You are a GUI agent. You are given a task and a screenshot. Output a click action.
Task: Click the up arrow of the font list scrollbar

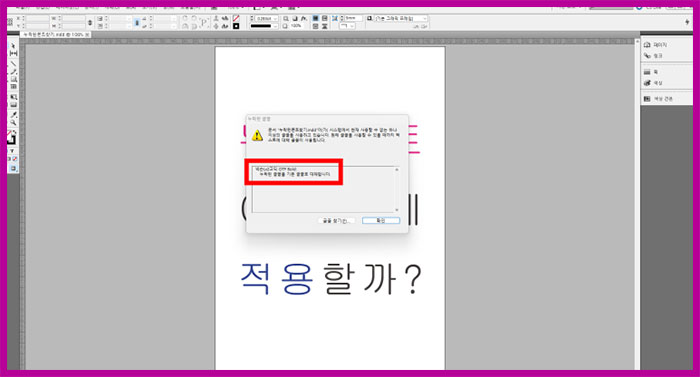pyautogui.click(x=396, y=170)
